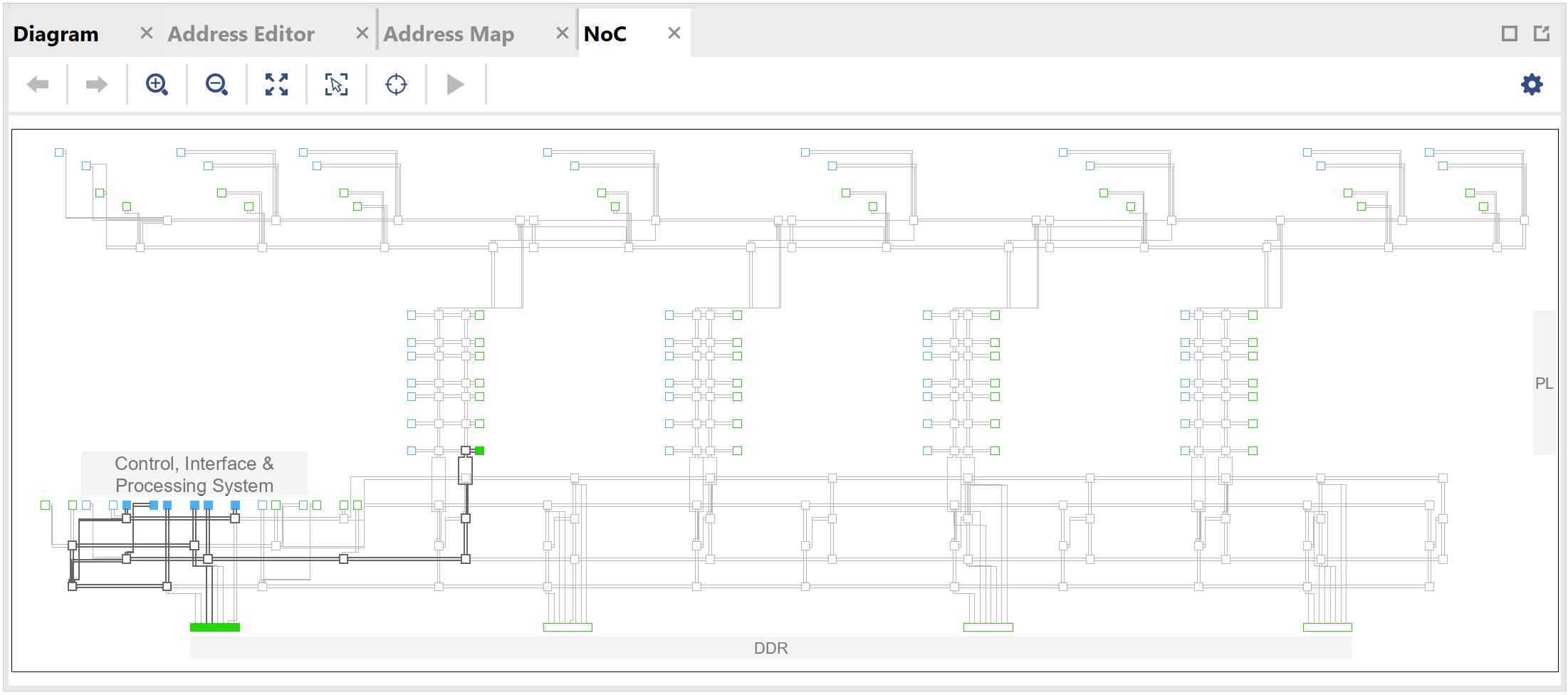Zoom in on the NoC view
Viewport: 1568px width, 695px height.
click(157, 85)
